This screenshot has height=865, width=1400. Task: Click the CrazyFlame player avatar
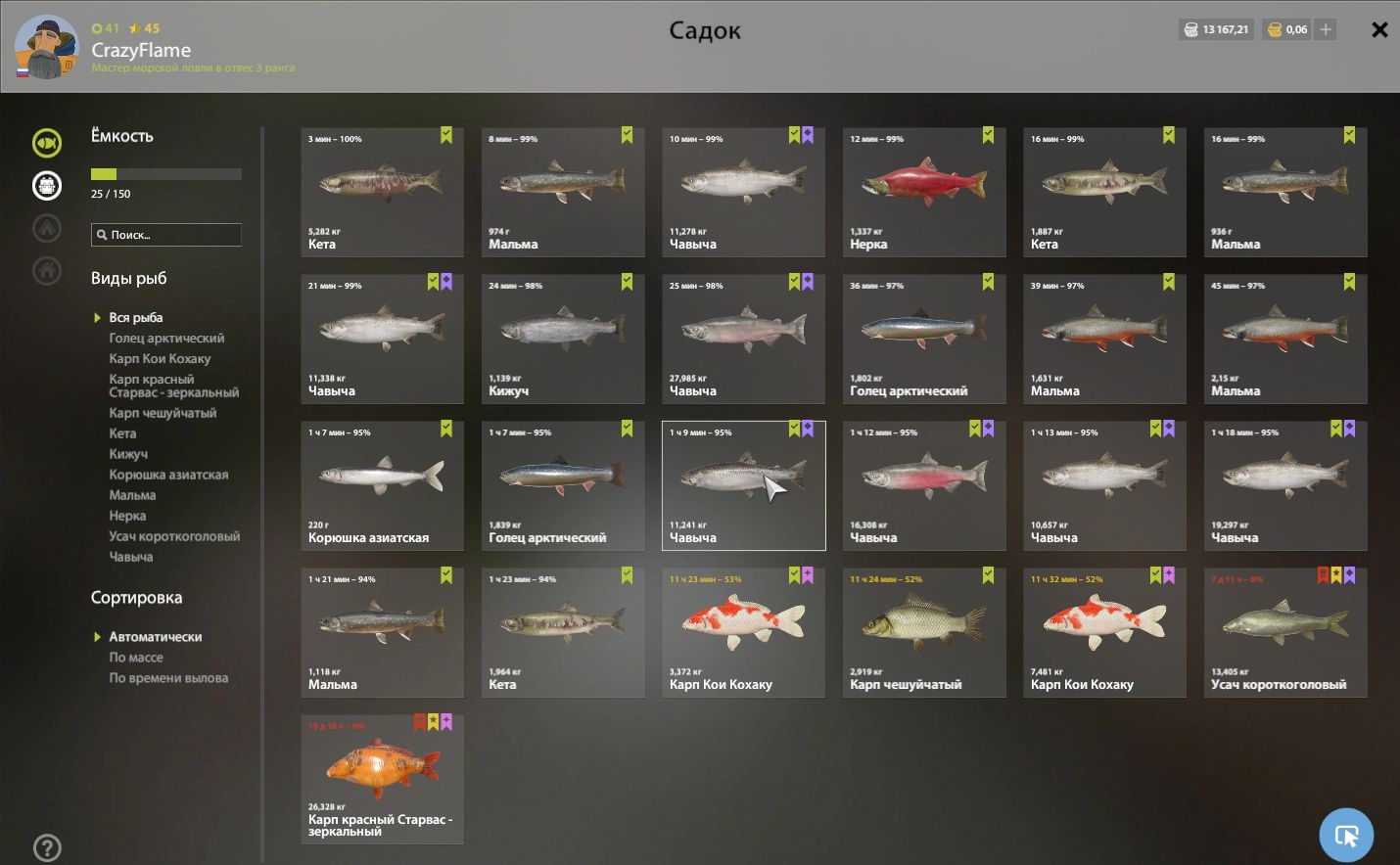point(46,47)
